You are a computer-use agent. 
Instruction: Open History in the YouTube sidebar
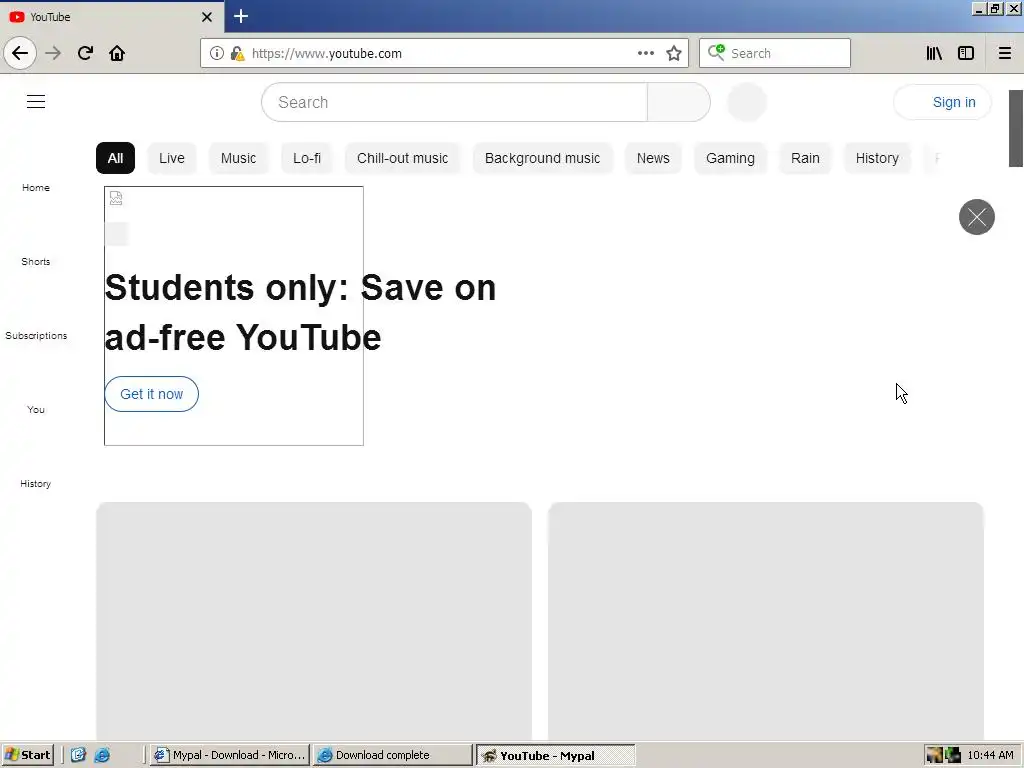point(36,483)
